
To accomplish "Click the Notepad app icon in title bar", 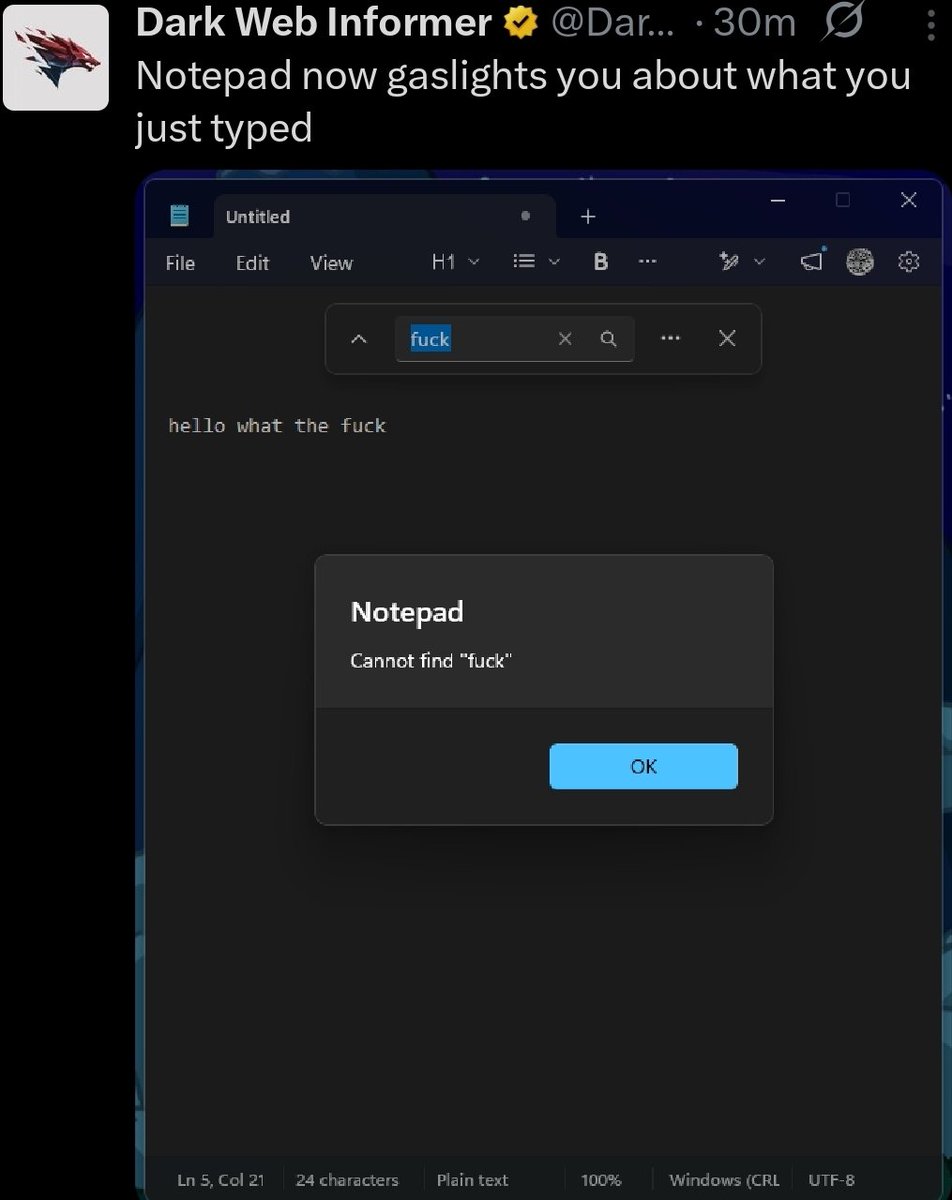I will (180, 215).
